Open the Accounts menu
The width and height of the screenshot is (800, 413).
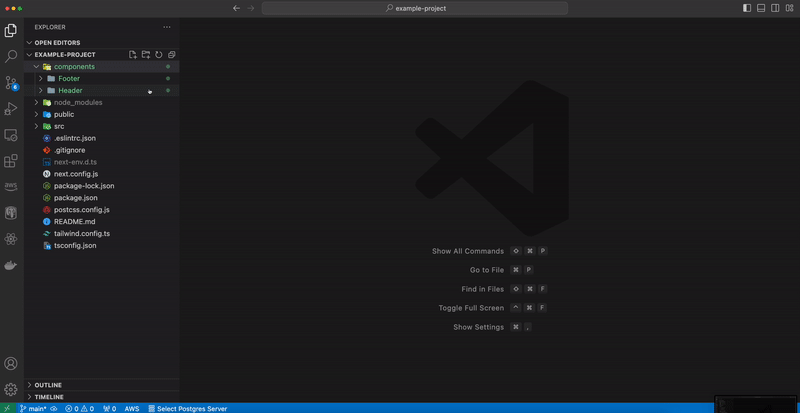click(11, 363)
